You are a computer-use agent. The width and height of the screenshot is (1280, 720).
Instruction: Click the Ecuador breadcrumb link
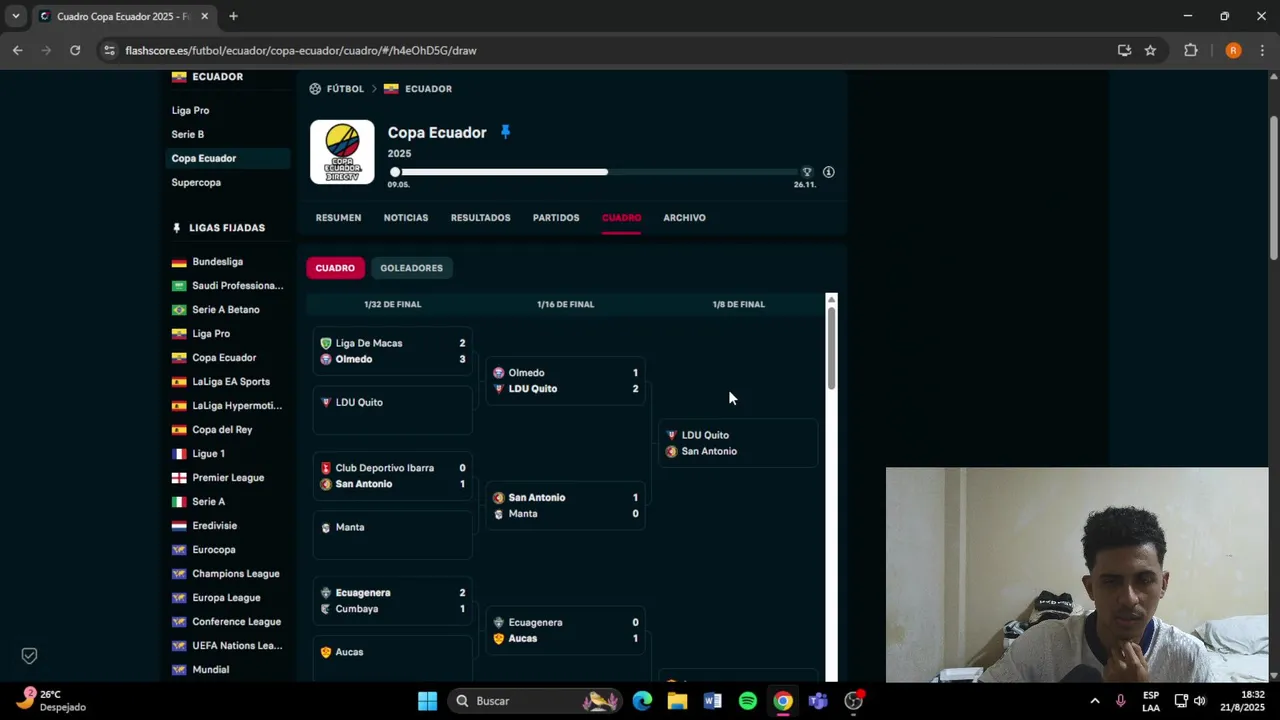[x=428, y=89]
